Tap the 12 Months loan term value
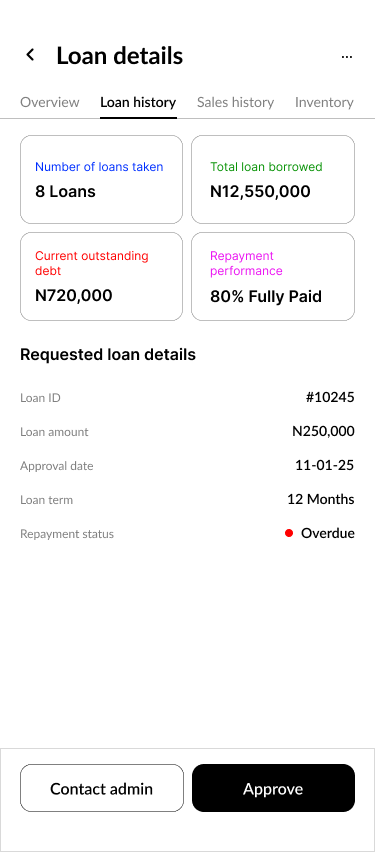Viewport: 375px width, 852px height. 321,499
